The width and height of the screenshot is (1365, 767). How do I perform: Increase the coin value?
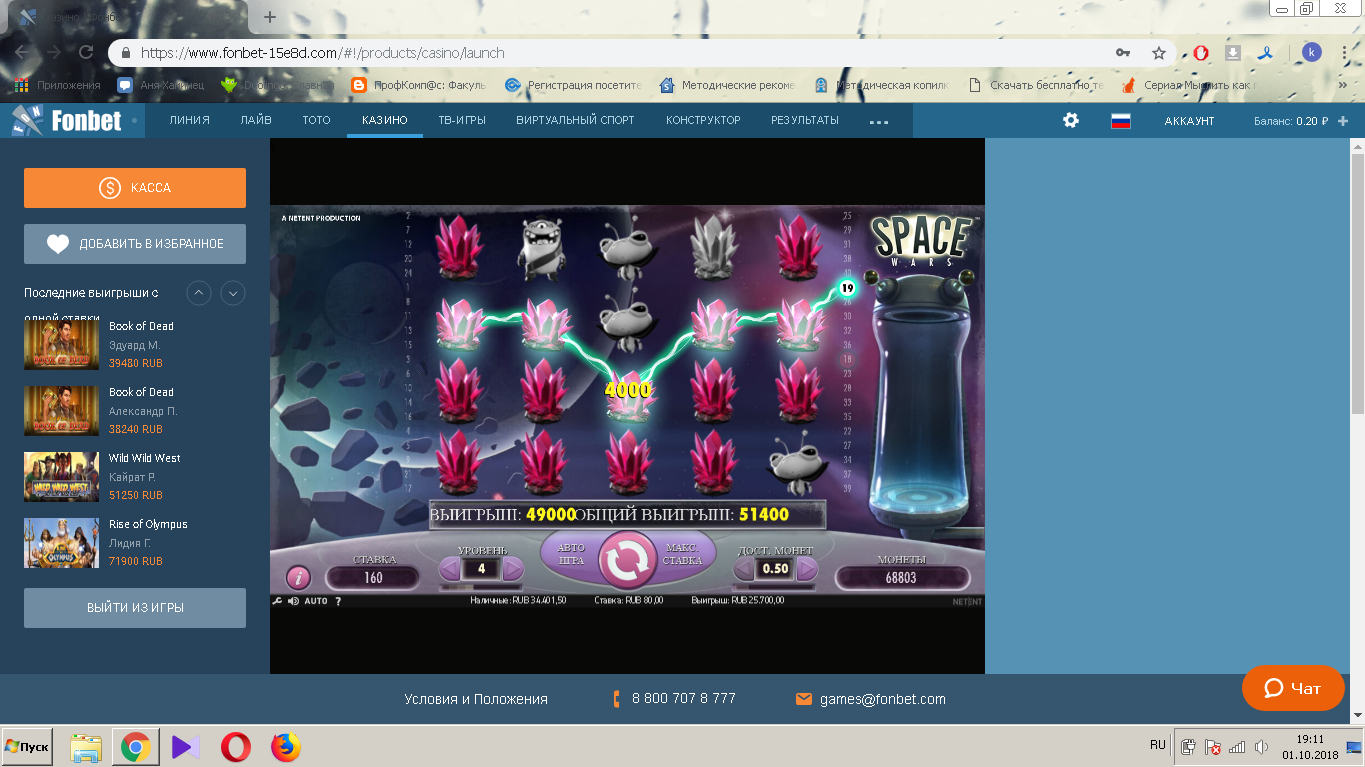pos(807,569)
